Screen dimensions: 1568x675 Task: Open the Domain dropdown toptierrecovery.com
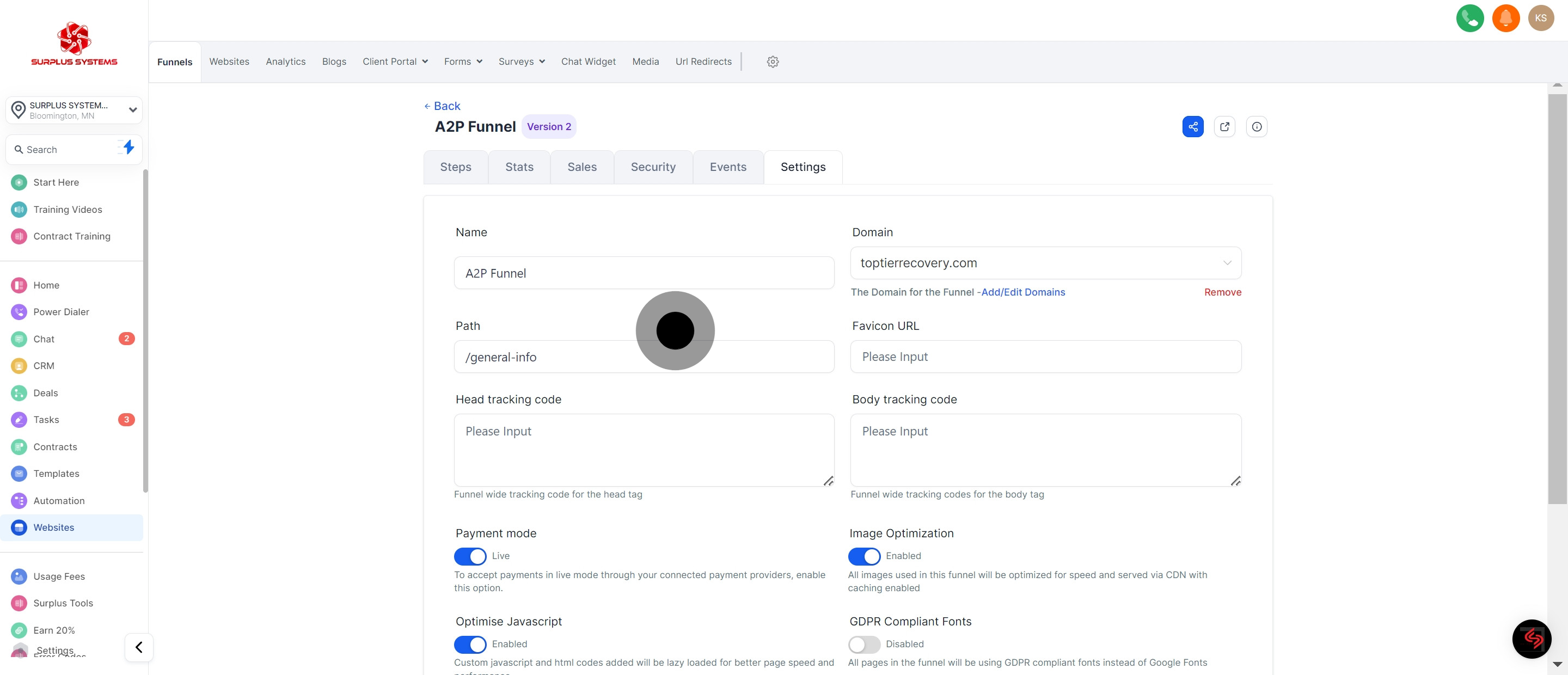click(1045, 263)
